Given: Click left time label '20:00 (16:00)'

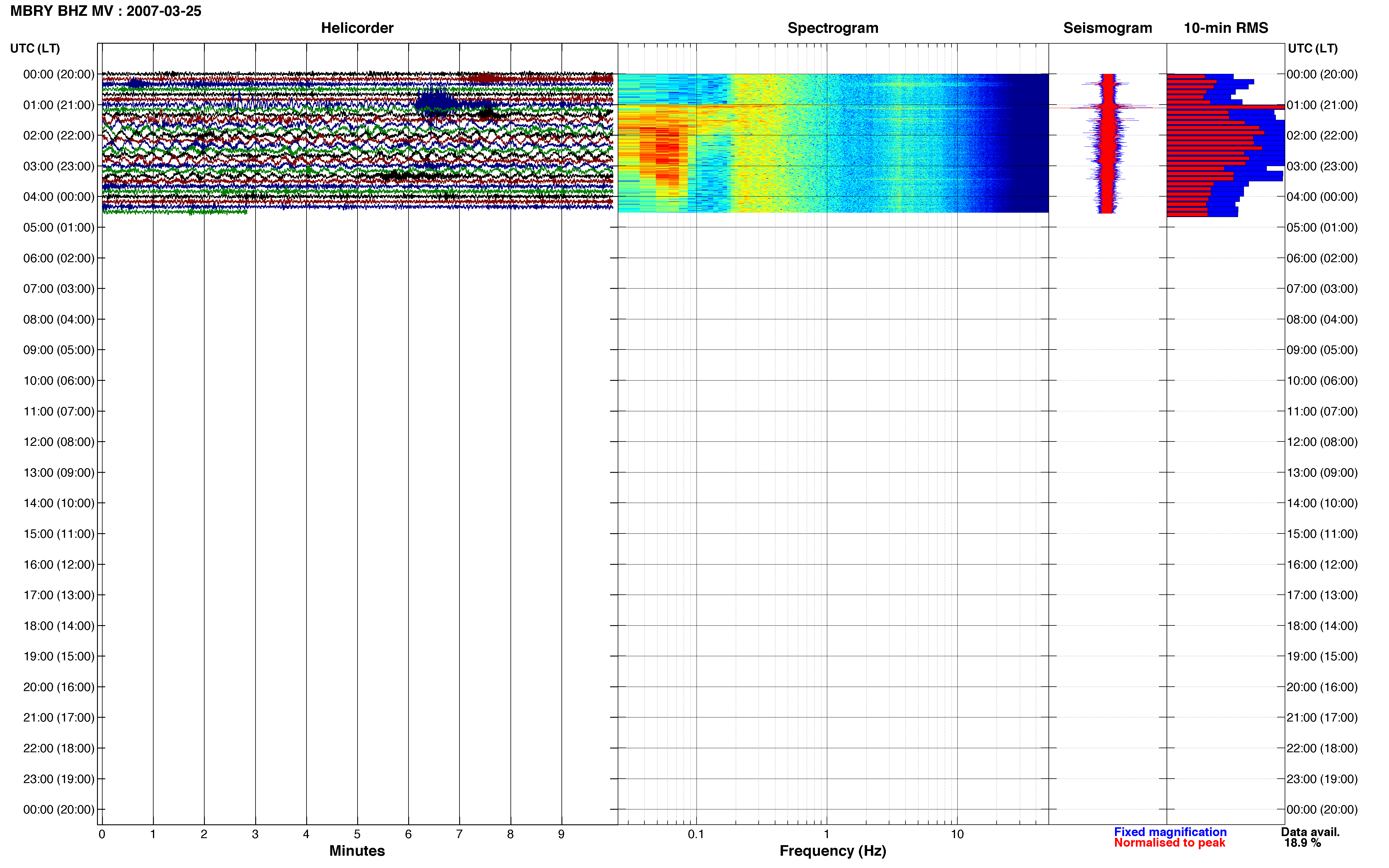Looking at the screenshot, I should [59, 687].
